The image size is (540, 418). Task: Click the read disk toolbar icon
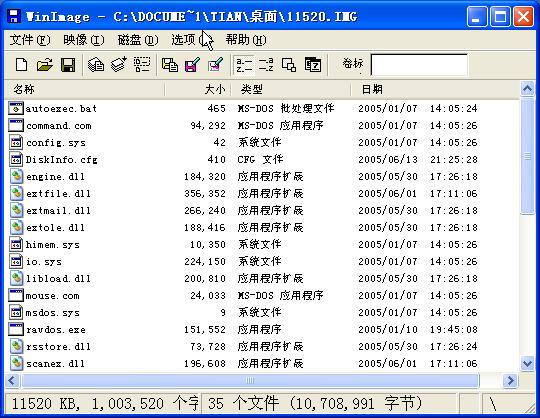(96, 64)
